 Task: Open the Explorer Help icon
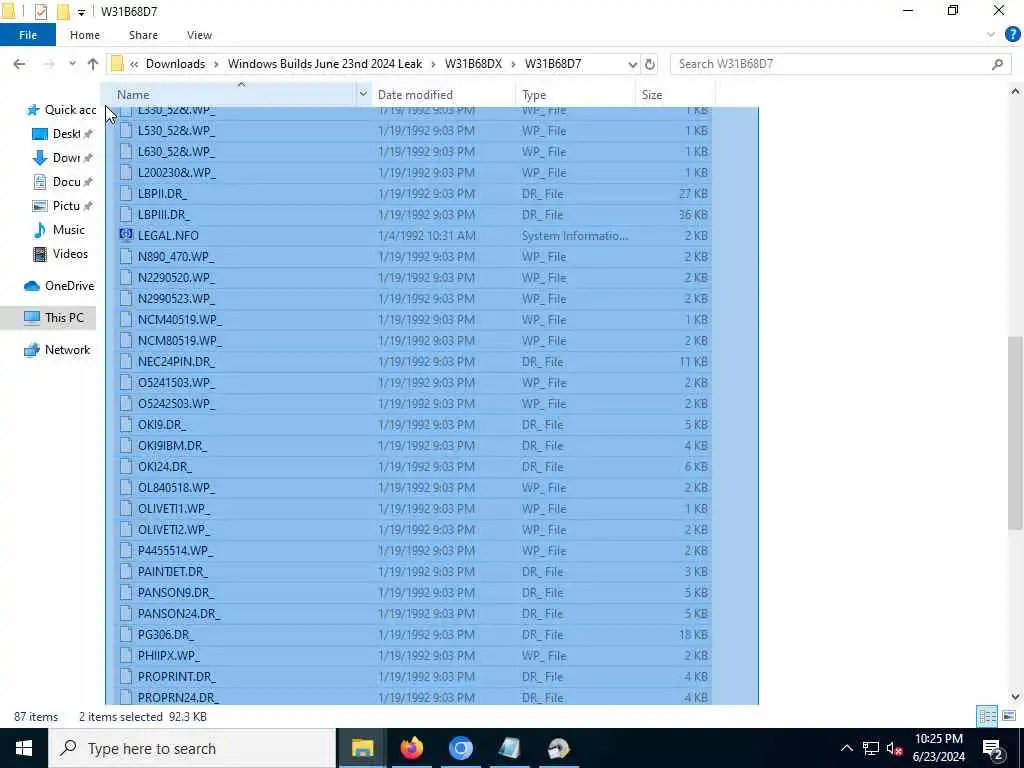[x=1012, y=35]
